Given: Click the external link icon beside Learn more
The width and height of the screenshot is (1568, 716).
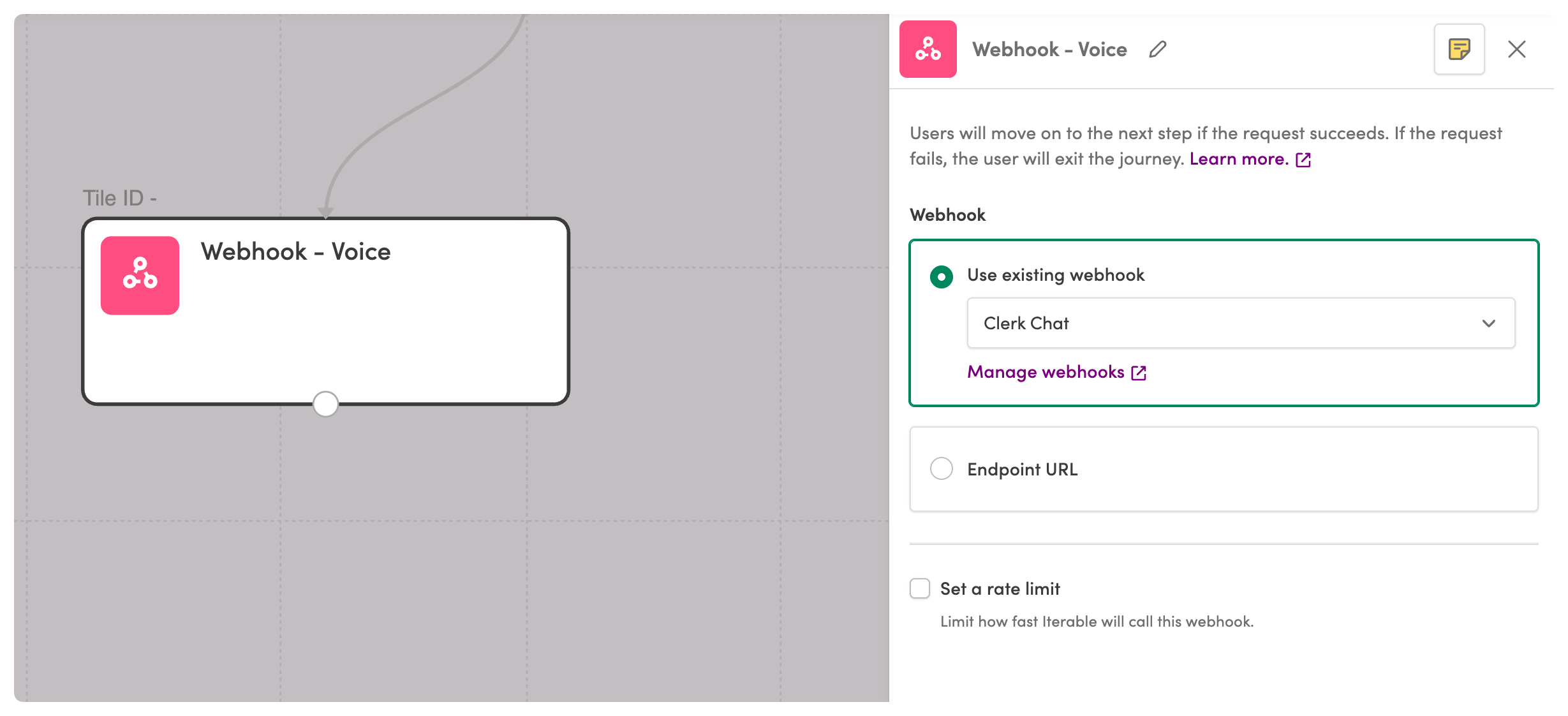Looking at the screenshot, I should point(1303,160).
